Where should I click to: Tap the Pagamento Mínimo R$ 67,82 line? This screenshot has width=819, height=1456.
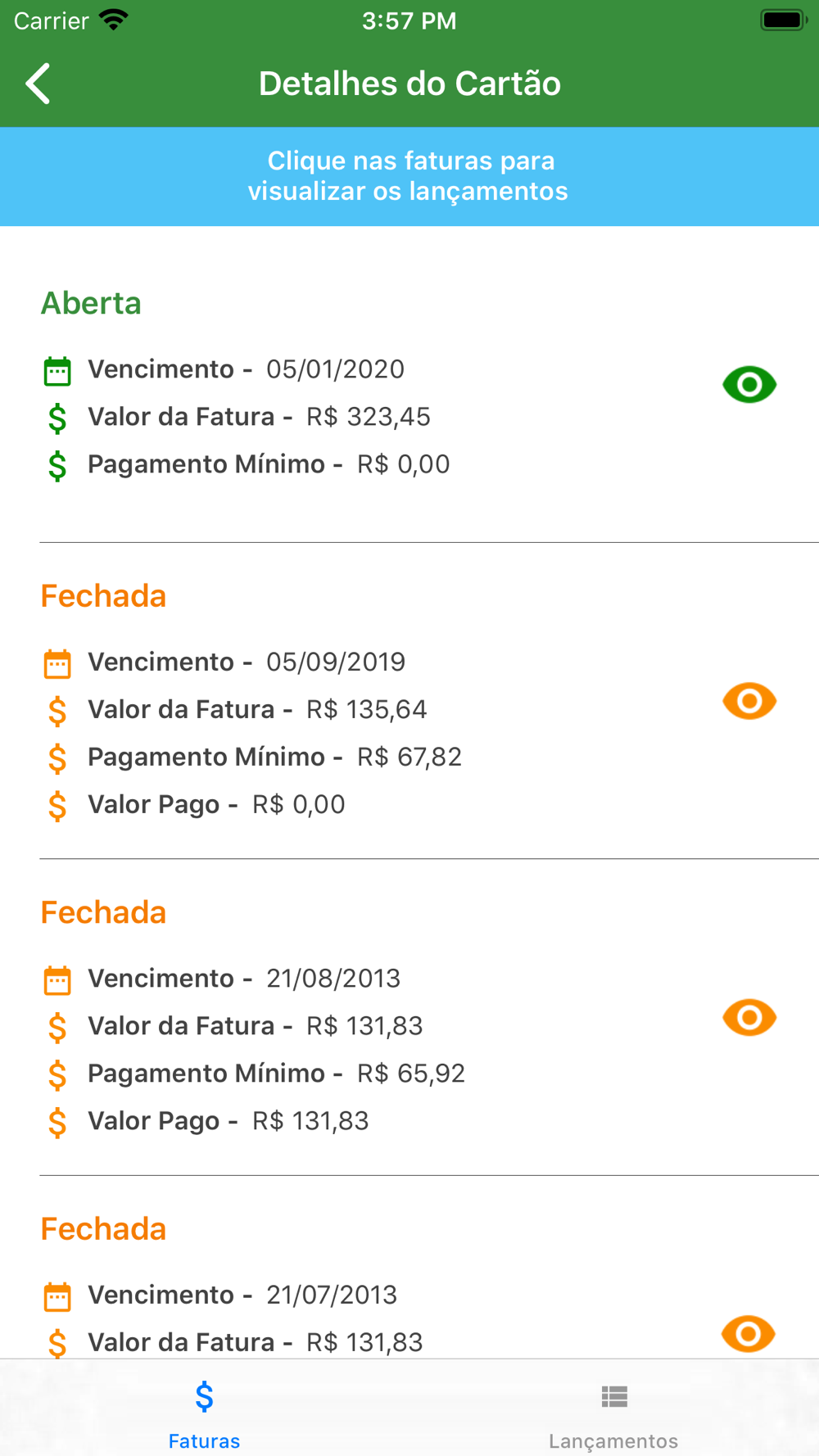(274, 757)
